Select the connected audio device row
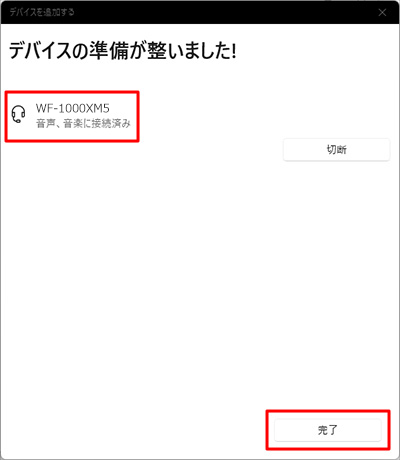Viewport: 400px width, 460px height. (x=72, y=116)
